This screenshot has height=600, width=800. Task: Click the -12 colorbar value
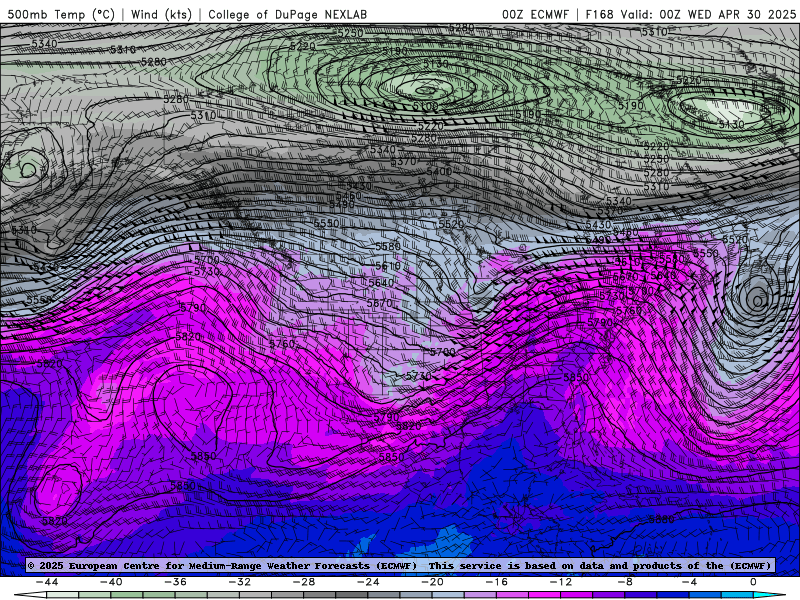(561, 582)
